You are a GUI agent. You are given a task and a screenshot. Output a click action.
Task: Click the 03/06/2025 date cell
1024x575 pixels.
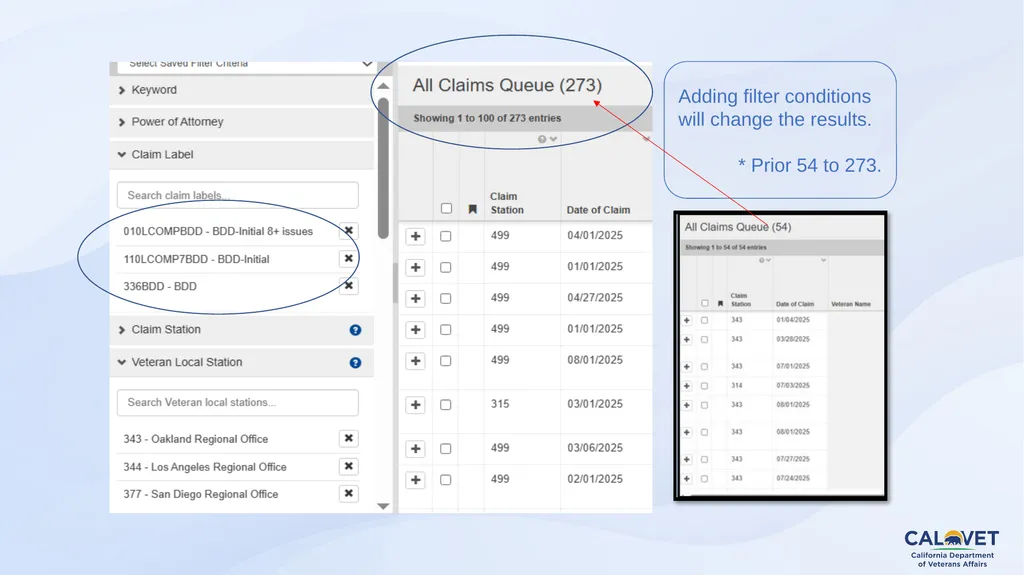(595, 448)
